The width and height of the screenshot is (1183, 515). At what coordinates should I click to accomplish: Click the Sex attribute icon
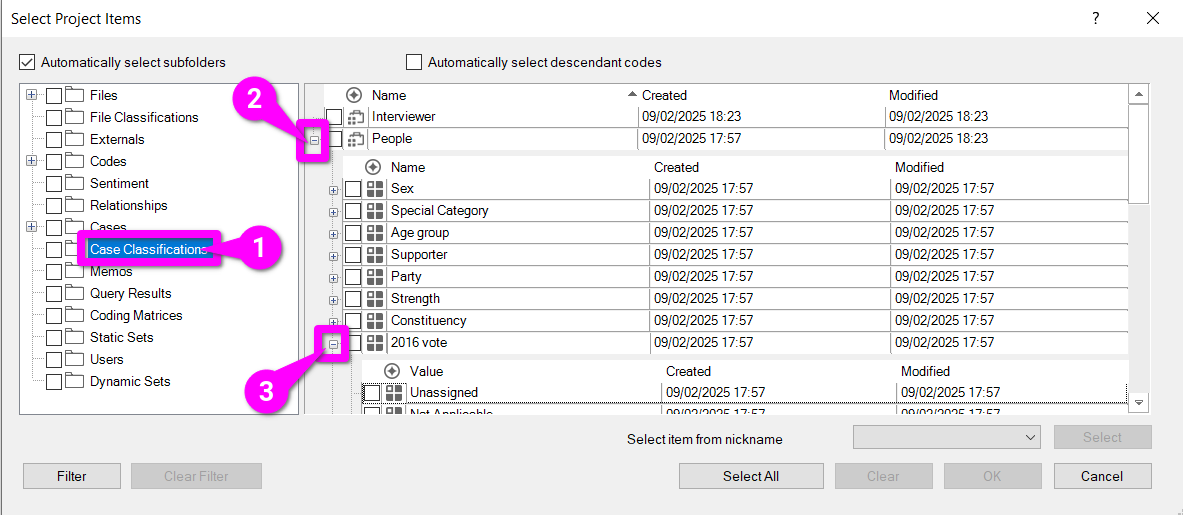pyautogui.click(x=375, y=189)
